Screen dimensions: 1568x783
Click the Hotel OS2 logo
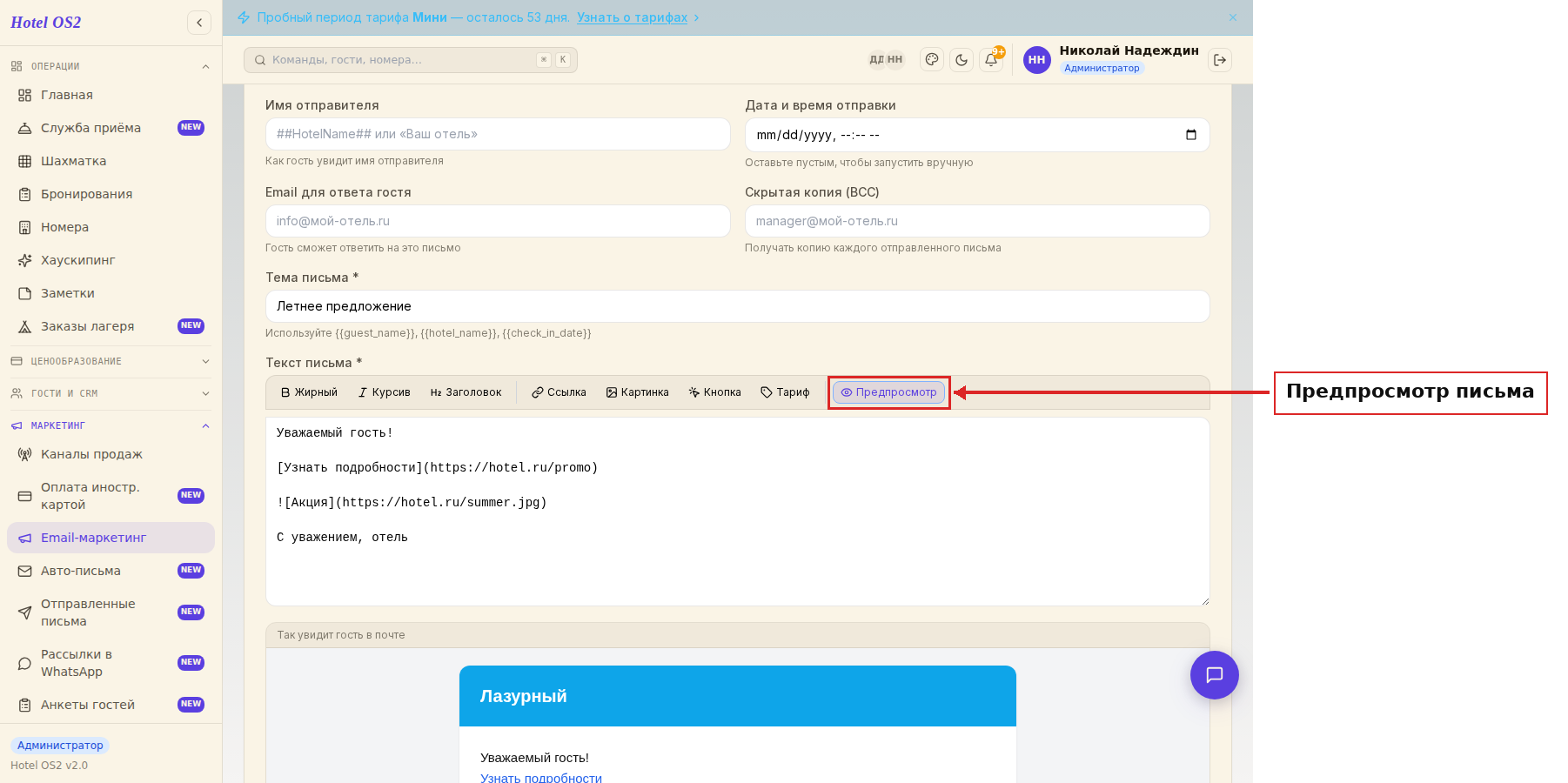46,23
